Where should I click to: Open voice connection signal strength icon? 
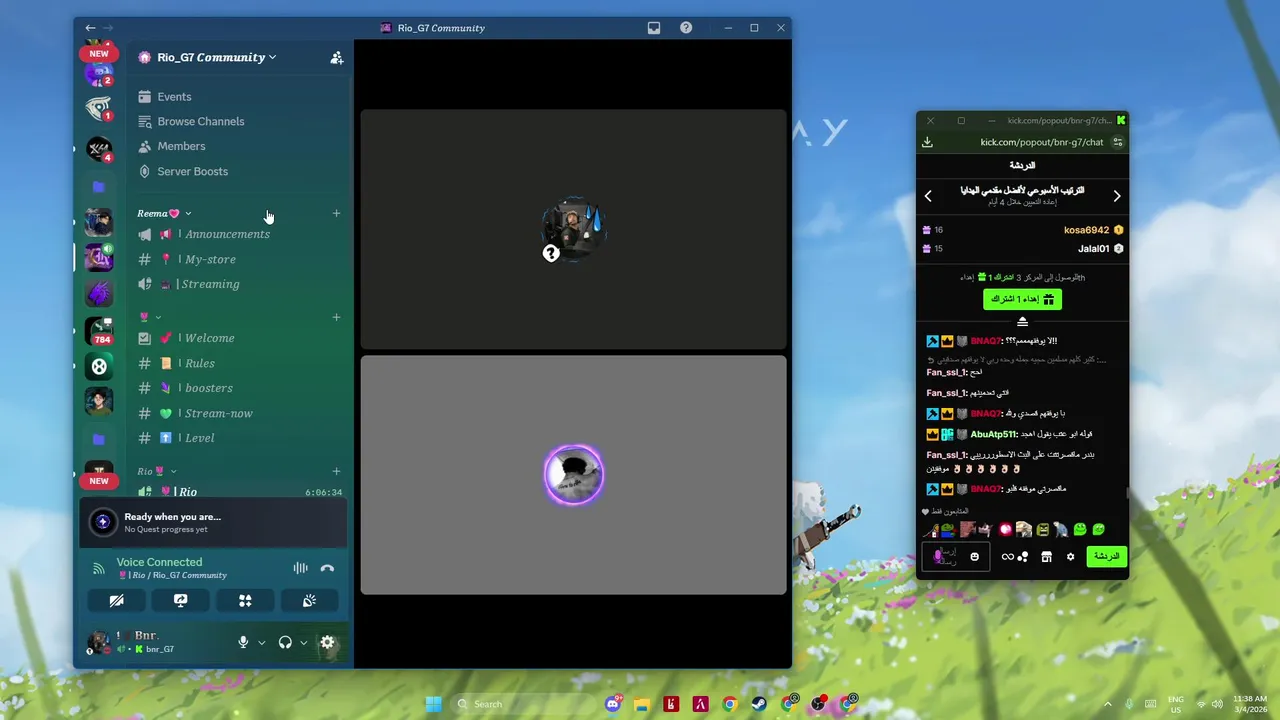click(98, 568)
